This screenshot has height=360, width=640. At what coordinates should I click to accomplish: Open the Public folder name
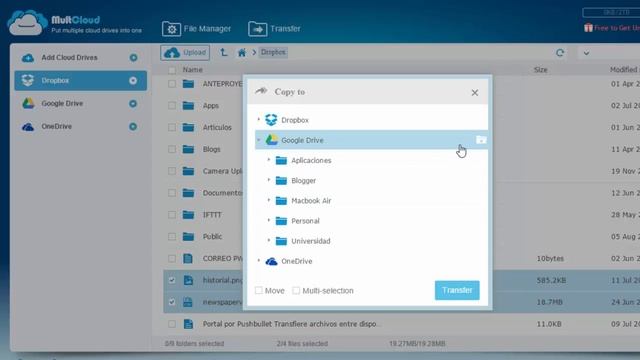click(x=212, y=237)
